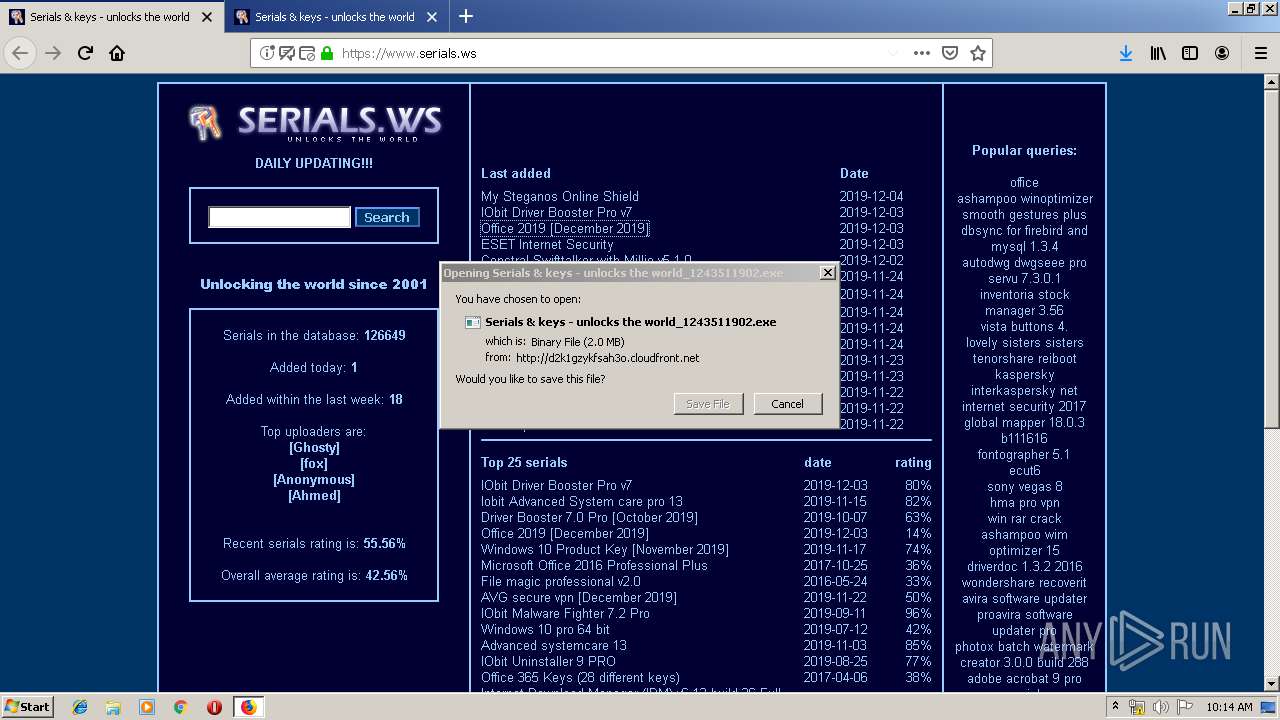This screenshot has width=1280, height=720.
Task: Click the clock showing 10:14 AM
Action: pos(1230,707)
